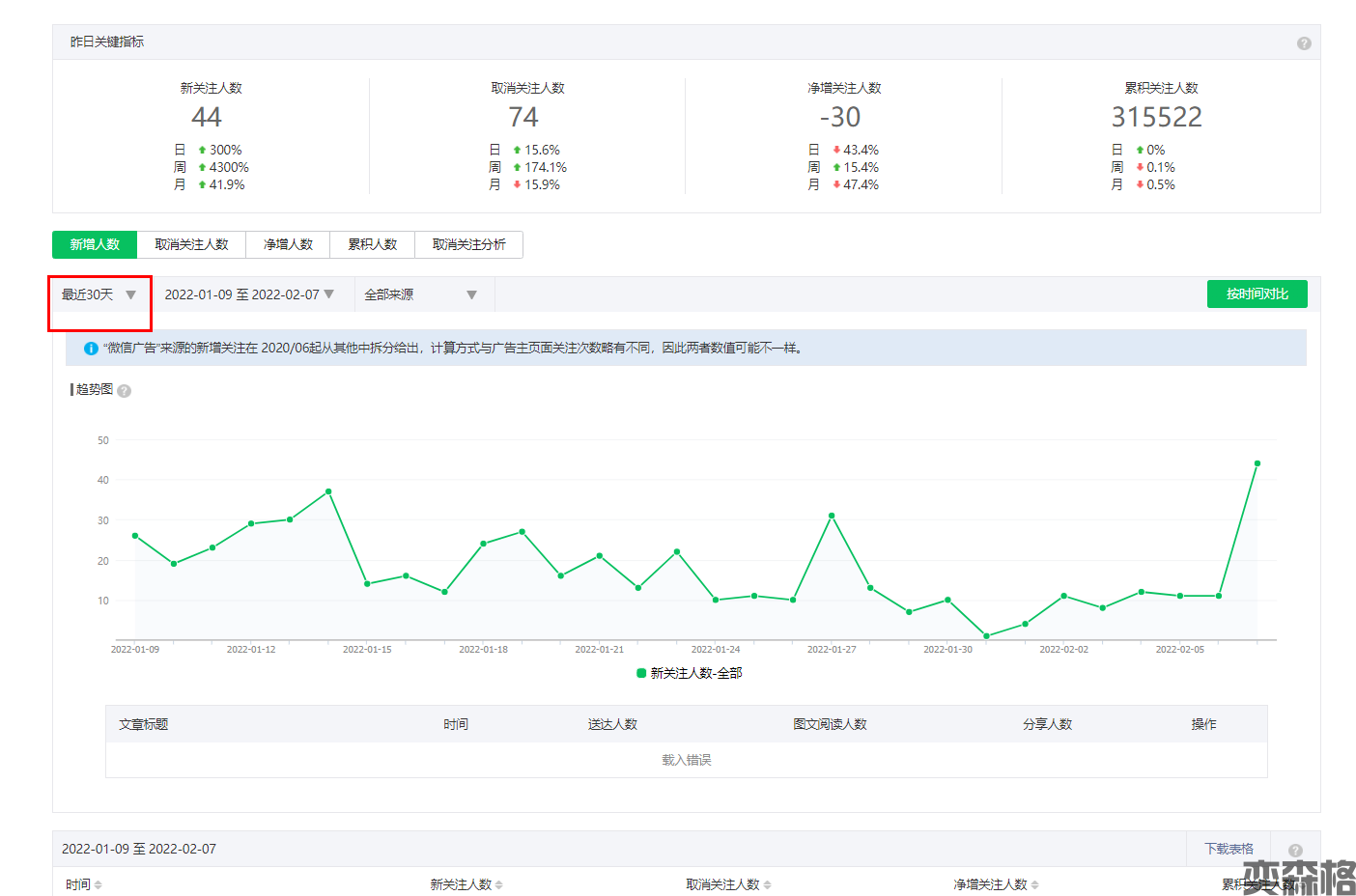Select the 取消关注分析 tab
The image size is (1356, 896).
click(x=468, y=244)
